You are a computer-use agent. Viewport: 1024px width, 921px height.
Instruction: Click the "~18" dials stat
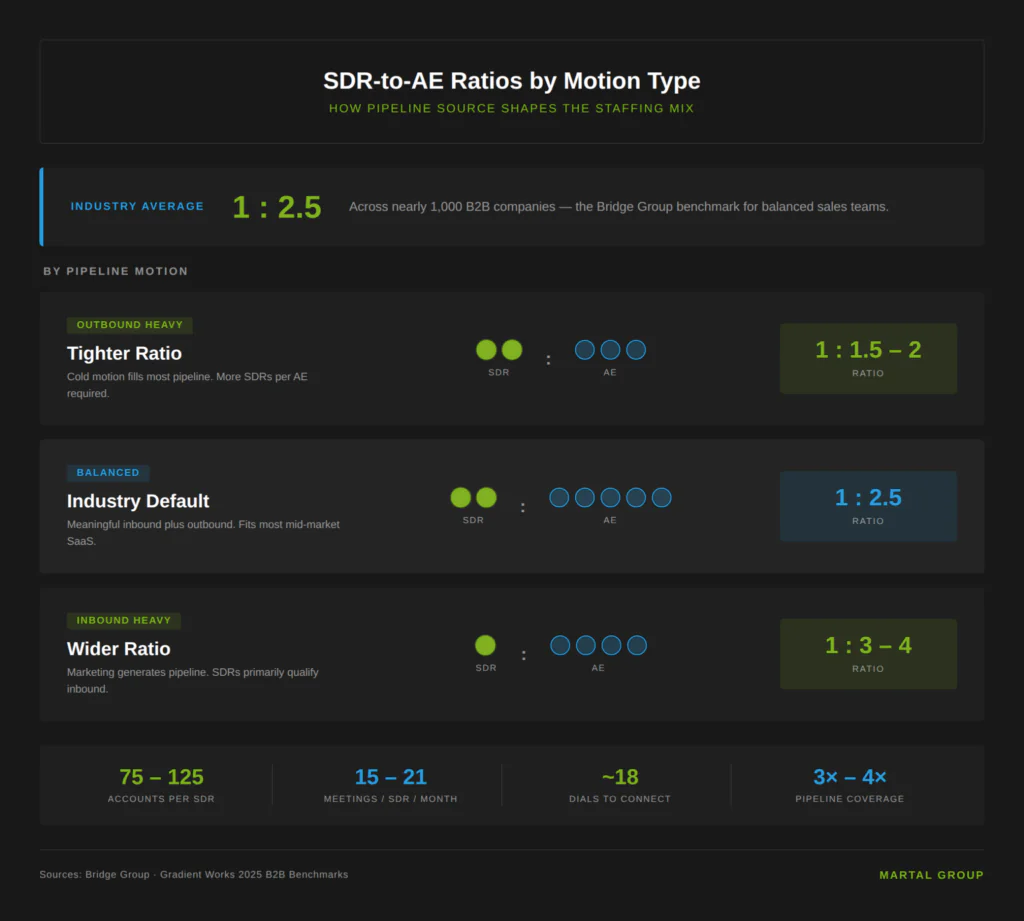pos(620,777)
